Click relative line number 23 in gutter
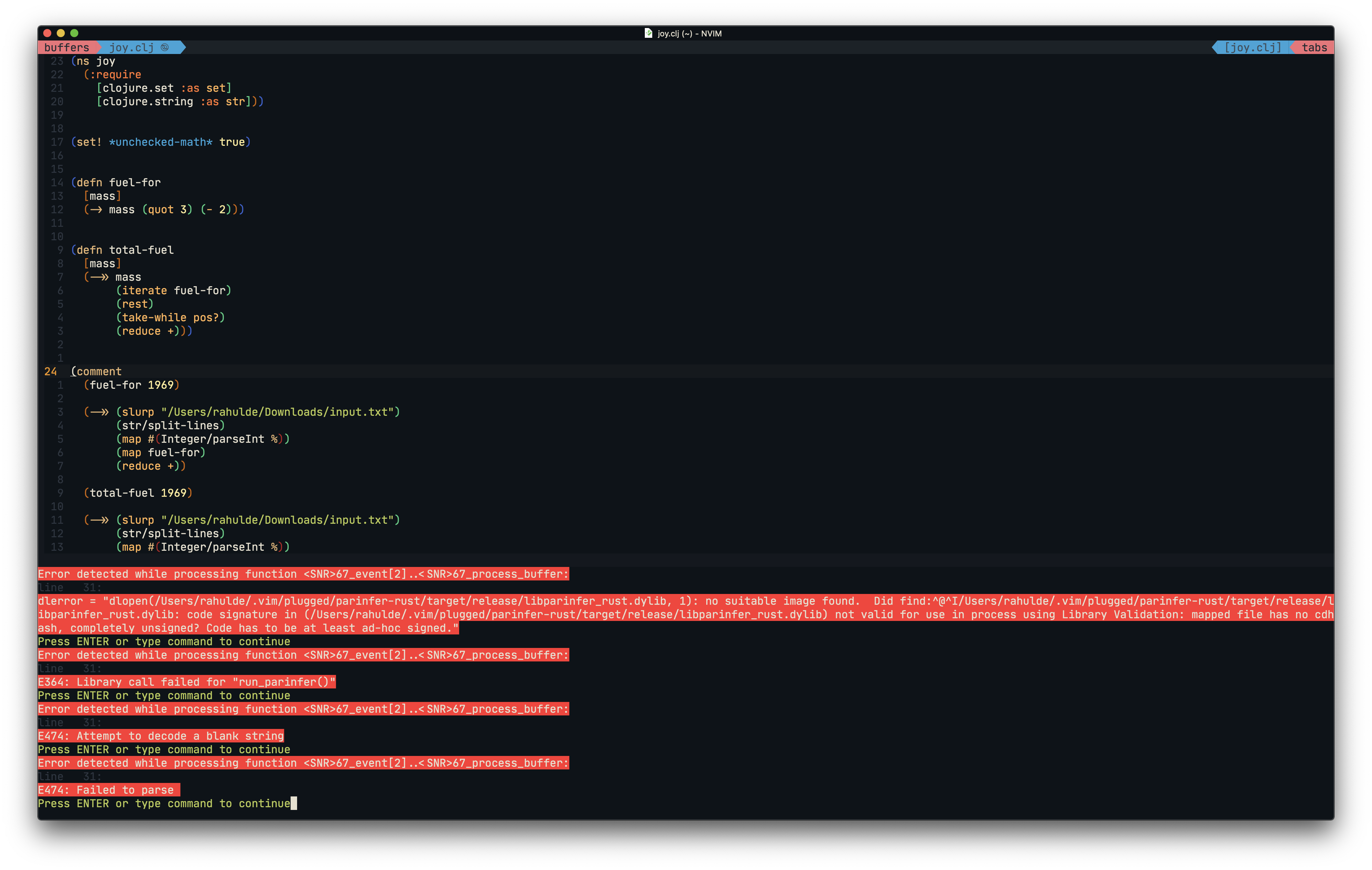 coord(57,61)
